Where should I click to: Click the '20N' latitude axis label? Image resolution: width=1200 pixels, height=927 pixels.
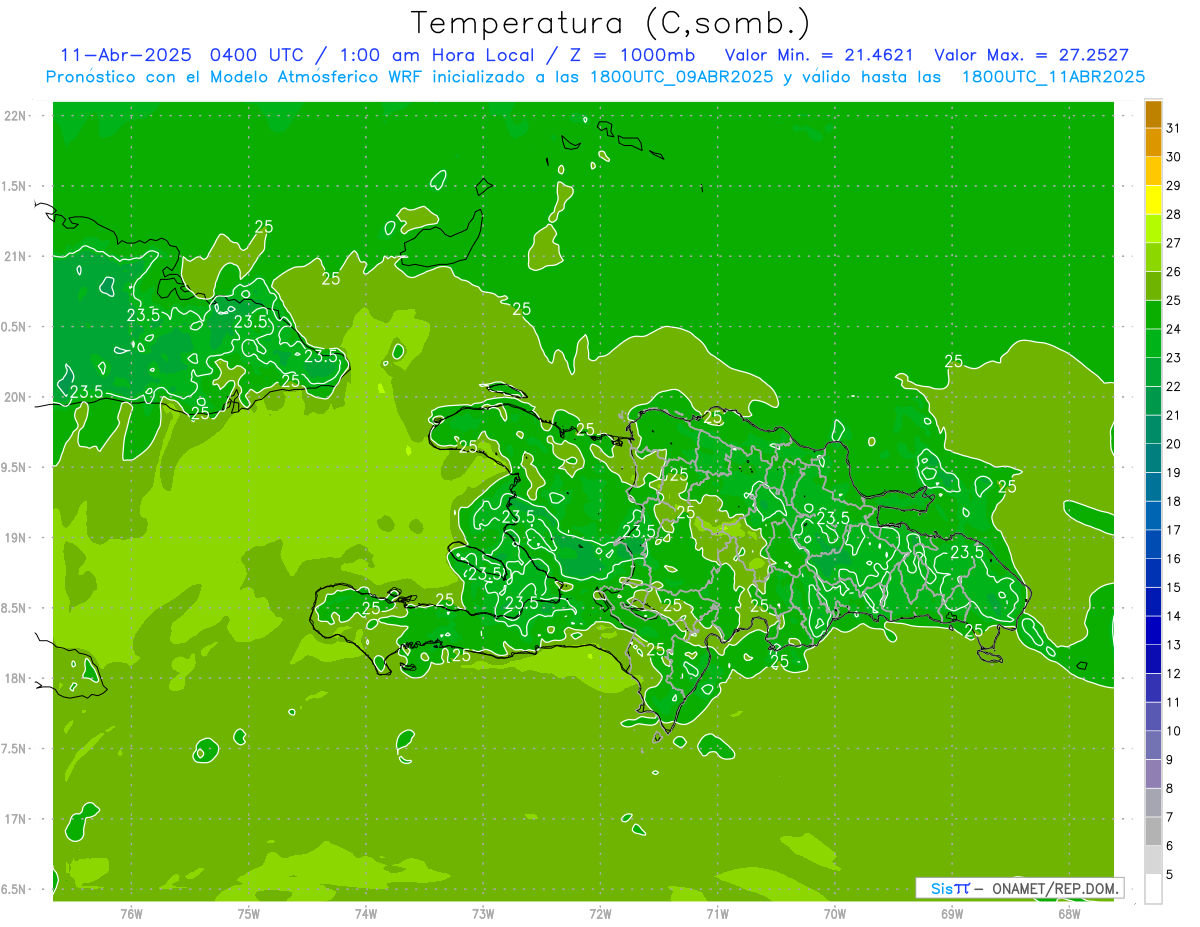click(16, 397)
